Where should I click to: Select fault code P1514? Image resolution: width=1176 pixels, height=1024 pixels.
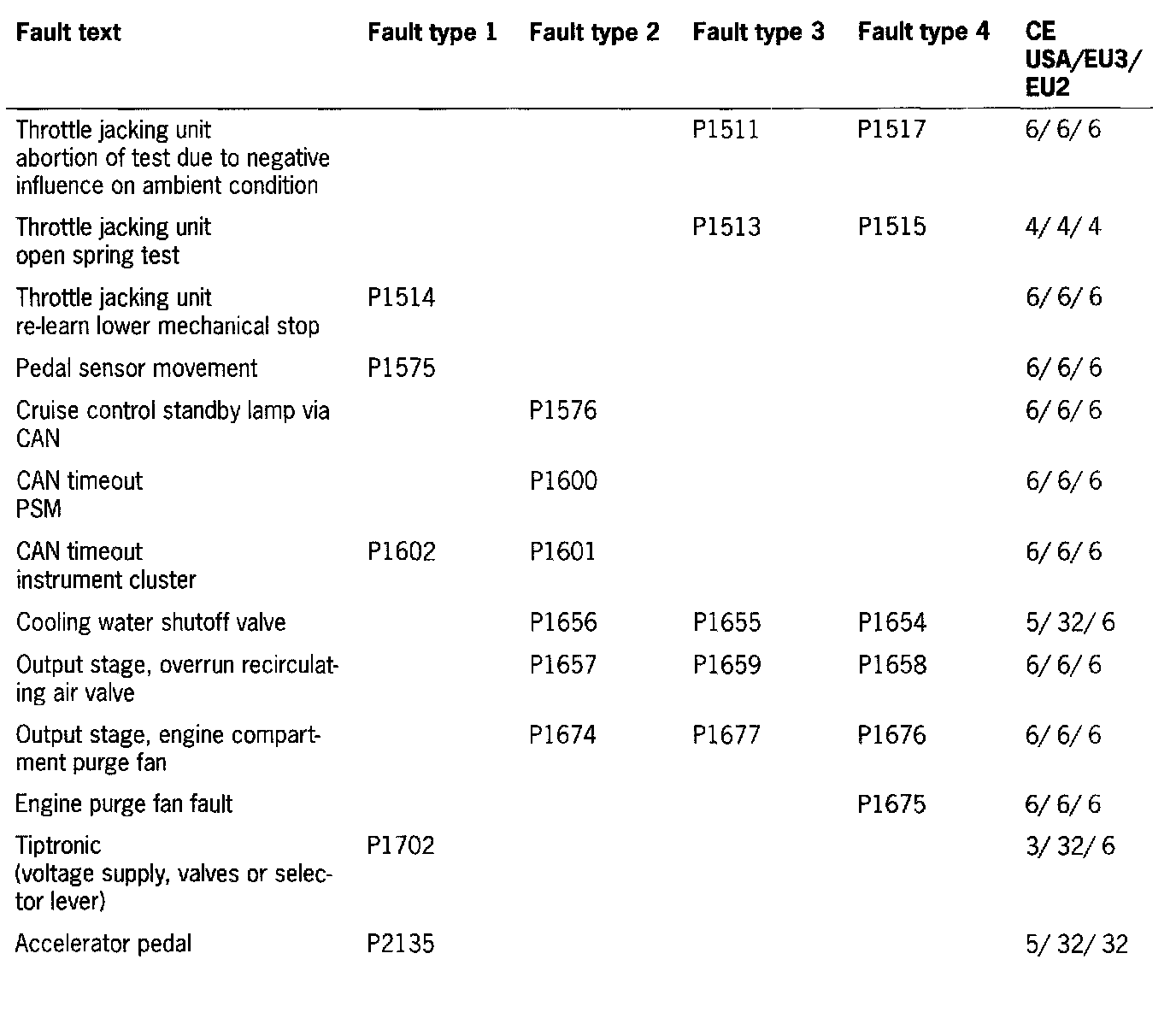tap(401, 297)
